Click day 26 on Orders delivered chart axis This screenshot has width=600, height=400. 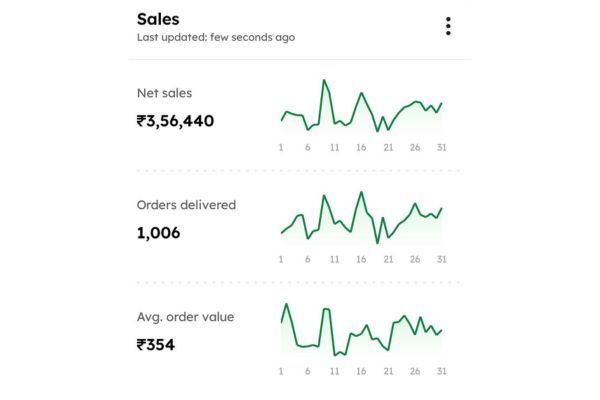(x=415, y=260)
